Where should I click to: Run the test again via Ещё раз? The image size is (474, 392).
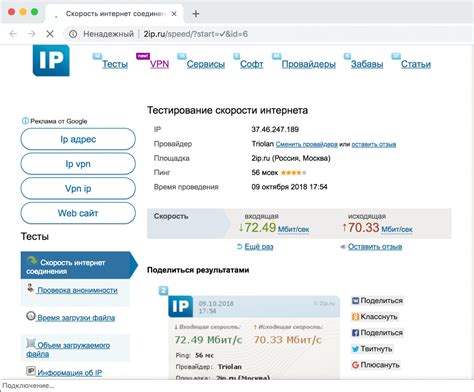[x=259, y=247]
